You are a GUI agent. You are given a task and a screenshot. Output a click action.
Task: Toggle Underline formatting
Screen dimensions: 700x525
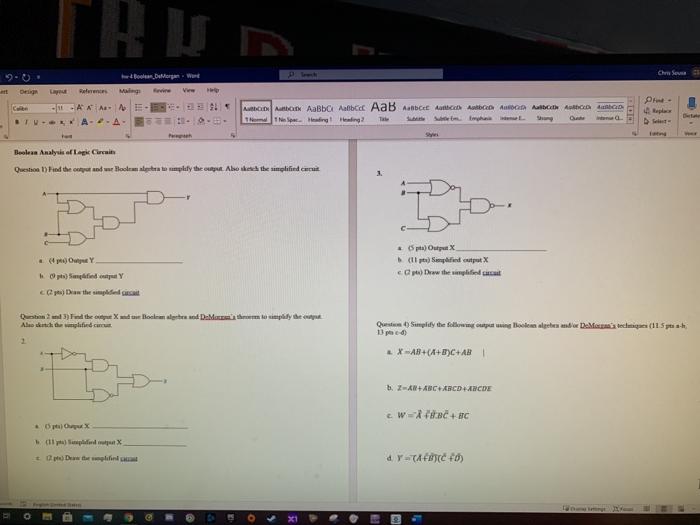(x=35, y=122)
